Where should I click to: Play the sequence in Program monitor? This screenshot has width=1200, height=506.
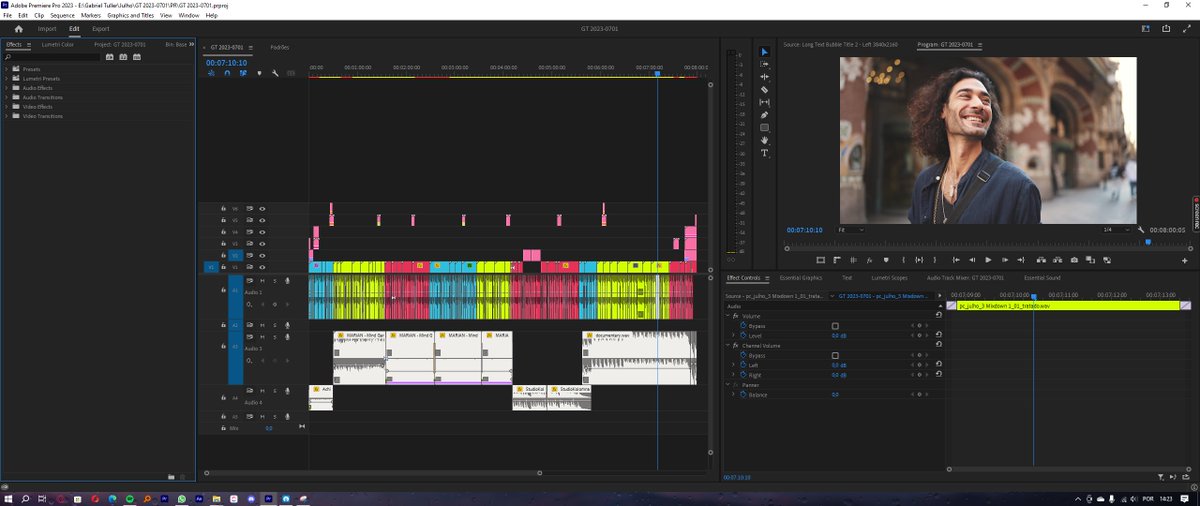[x=988, y=260]
